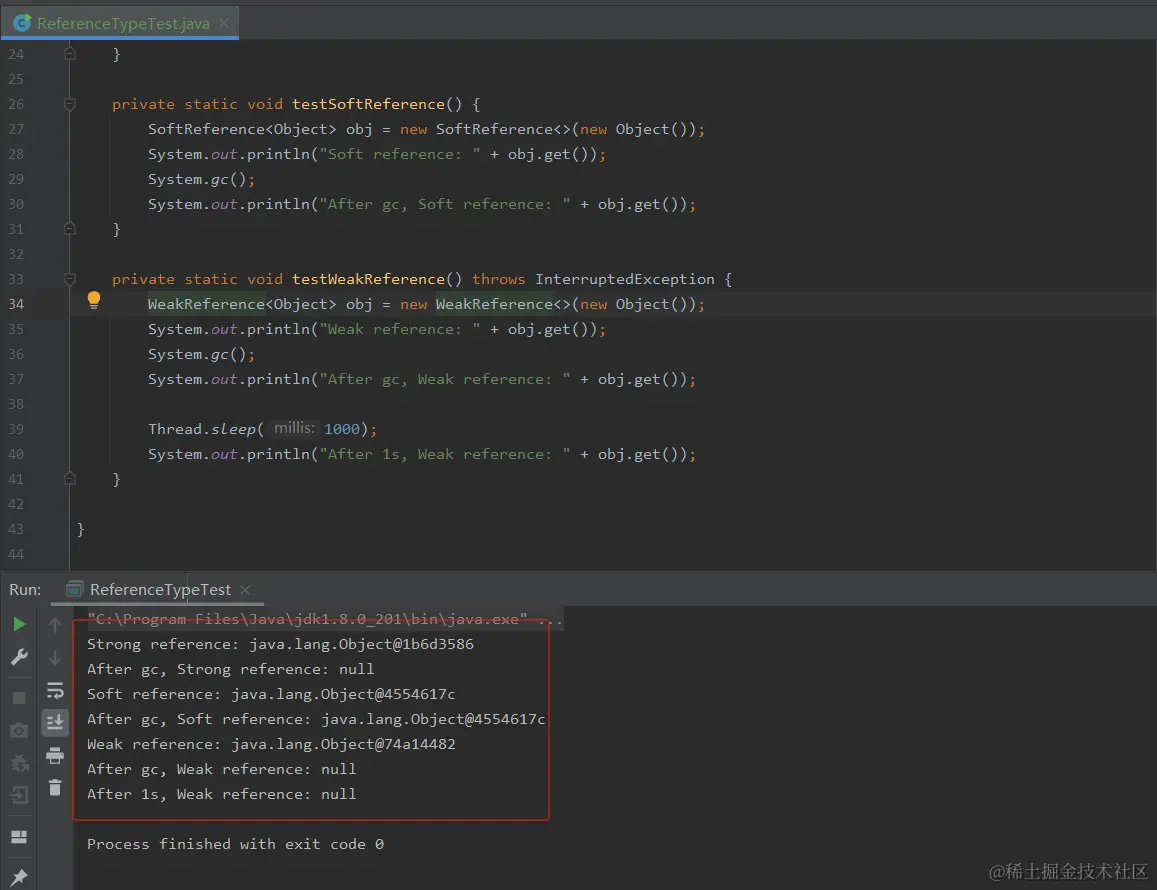Click System.gc() call on line 36
The image size is (1157, 890).
point(201,354)
